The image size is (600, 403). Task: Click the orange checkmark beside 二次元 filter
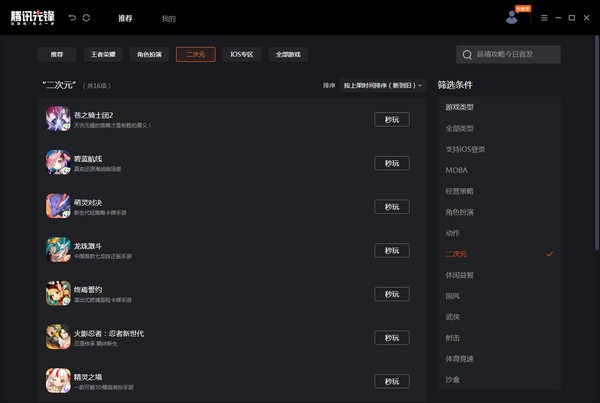[549, 254]
